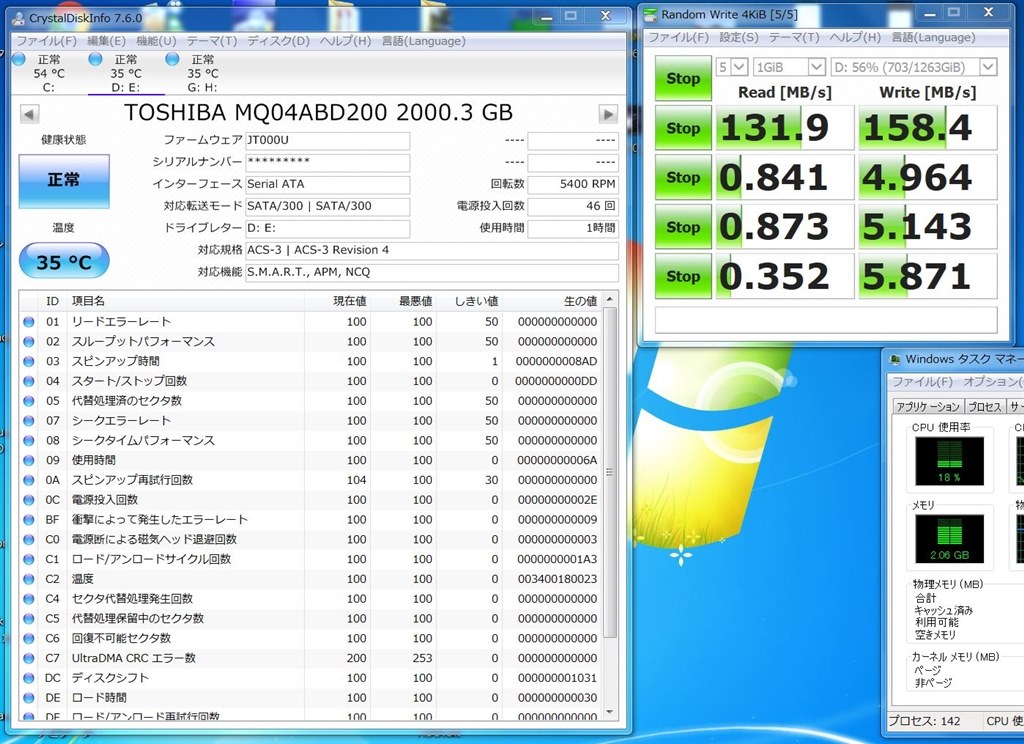Open 機能(U) menu in CrystalDiskInfo
The image size is (1024, 744).
click(x=156, y=41)
